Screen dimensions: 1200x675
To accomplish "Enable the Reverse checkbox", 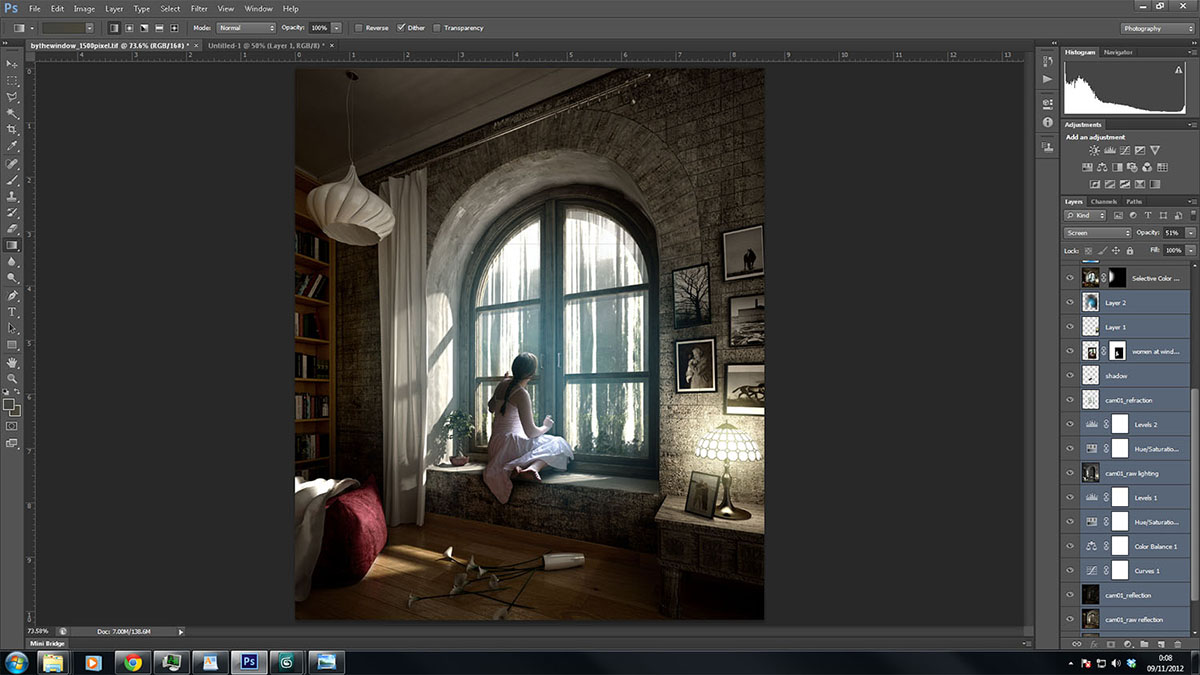I will coord(359,28).
